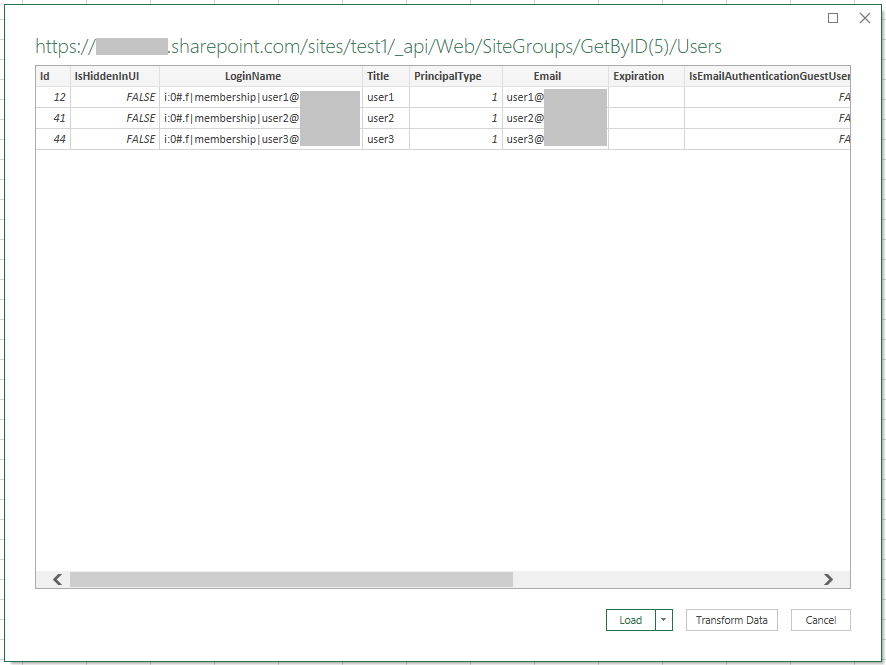Click the LoginName cell for user1
The image size is (886, 665).
click(260, 97)
